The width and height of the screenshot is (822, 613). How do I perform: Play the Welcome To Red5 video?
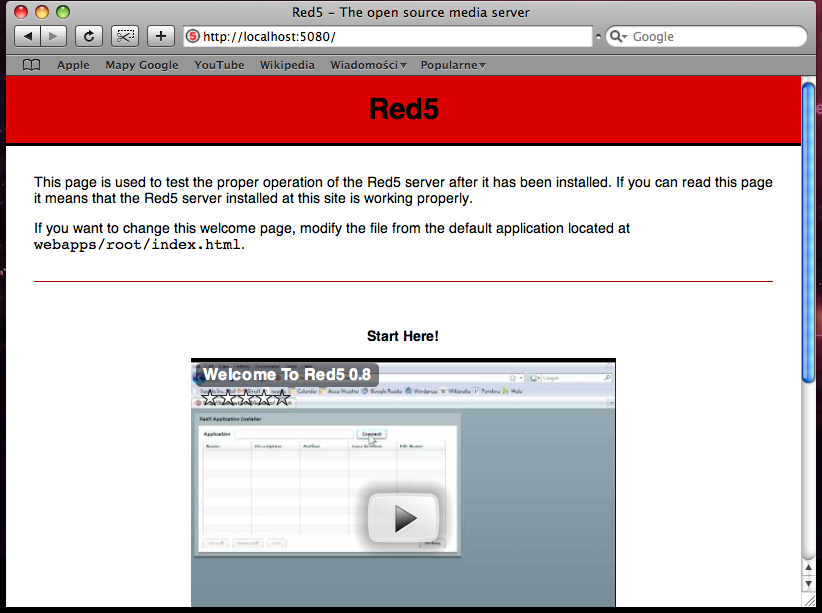pos(404,518)
